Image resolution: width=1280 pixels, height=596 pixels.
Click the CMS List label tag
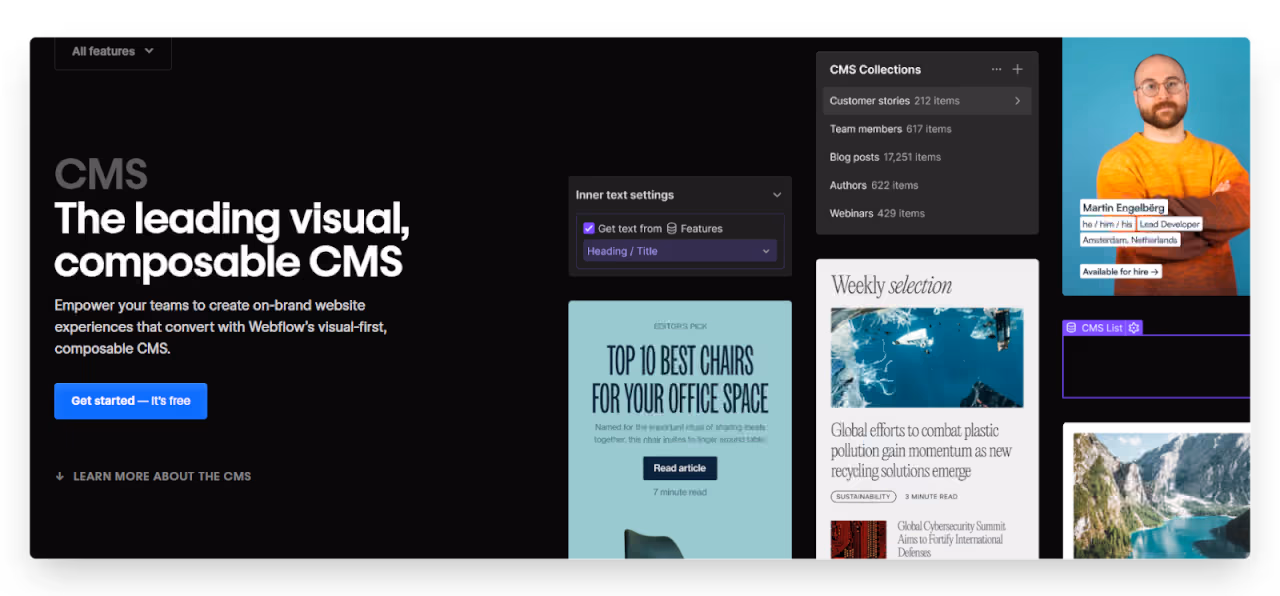tap(1102, 328)
